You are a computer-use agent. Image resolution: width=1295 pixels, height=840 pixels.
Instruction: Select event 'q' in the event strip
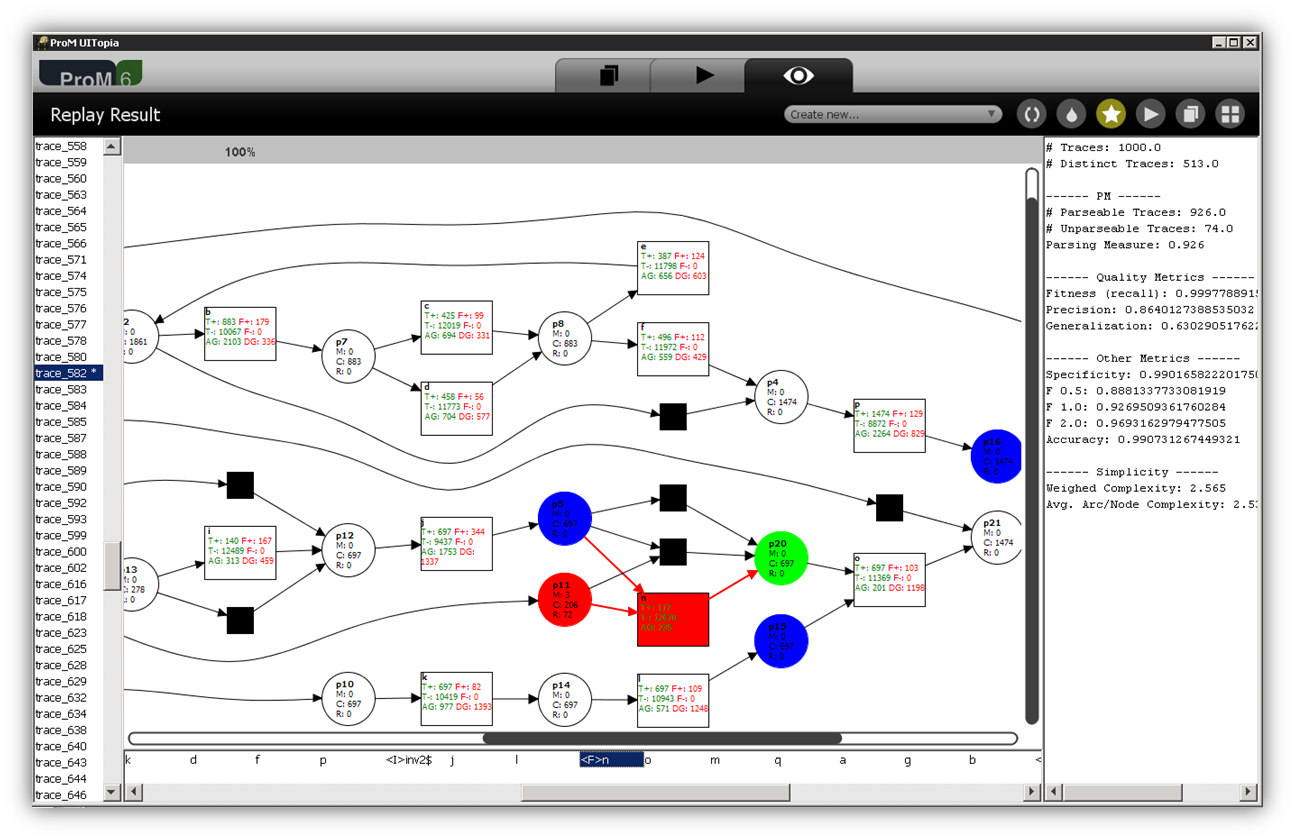[778, 760]
